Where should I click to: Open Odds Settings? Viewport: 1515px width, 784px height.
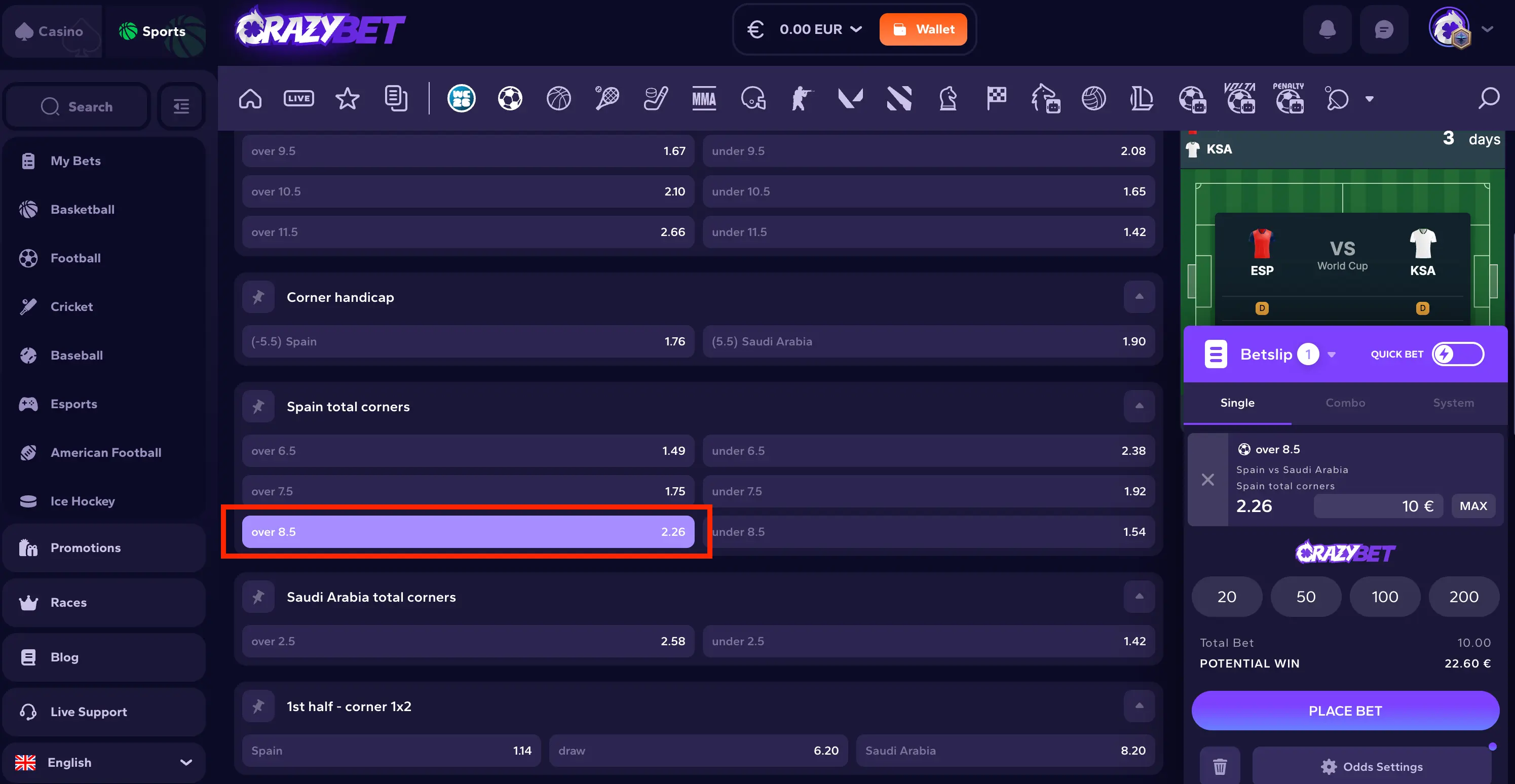click(x=1372, y=766)
